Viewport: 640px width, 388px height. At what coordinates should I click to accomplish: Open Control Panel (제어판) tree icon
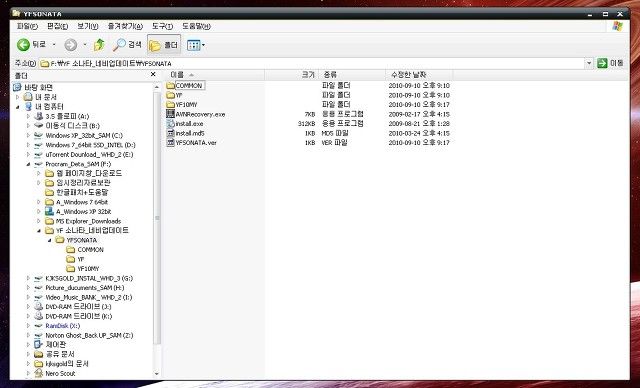tap(39, 345)
